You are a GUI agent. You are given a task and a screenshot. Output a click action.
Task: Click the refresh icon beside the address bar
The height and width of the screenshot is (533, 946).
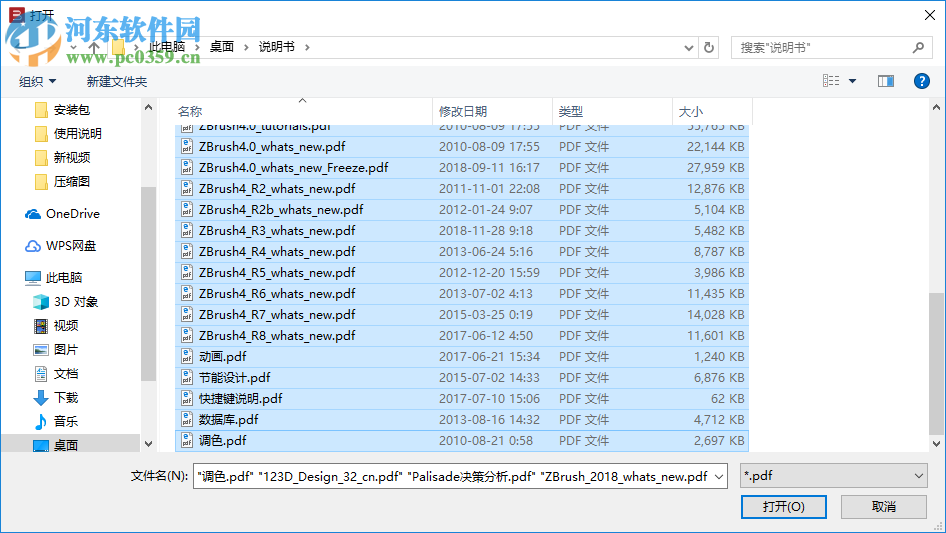tap(709, 47)
